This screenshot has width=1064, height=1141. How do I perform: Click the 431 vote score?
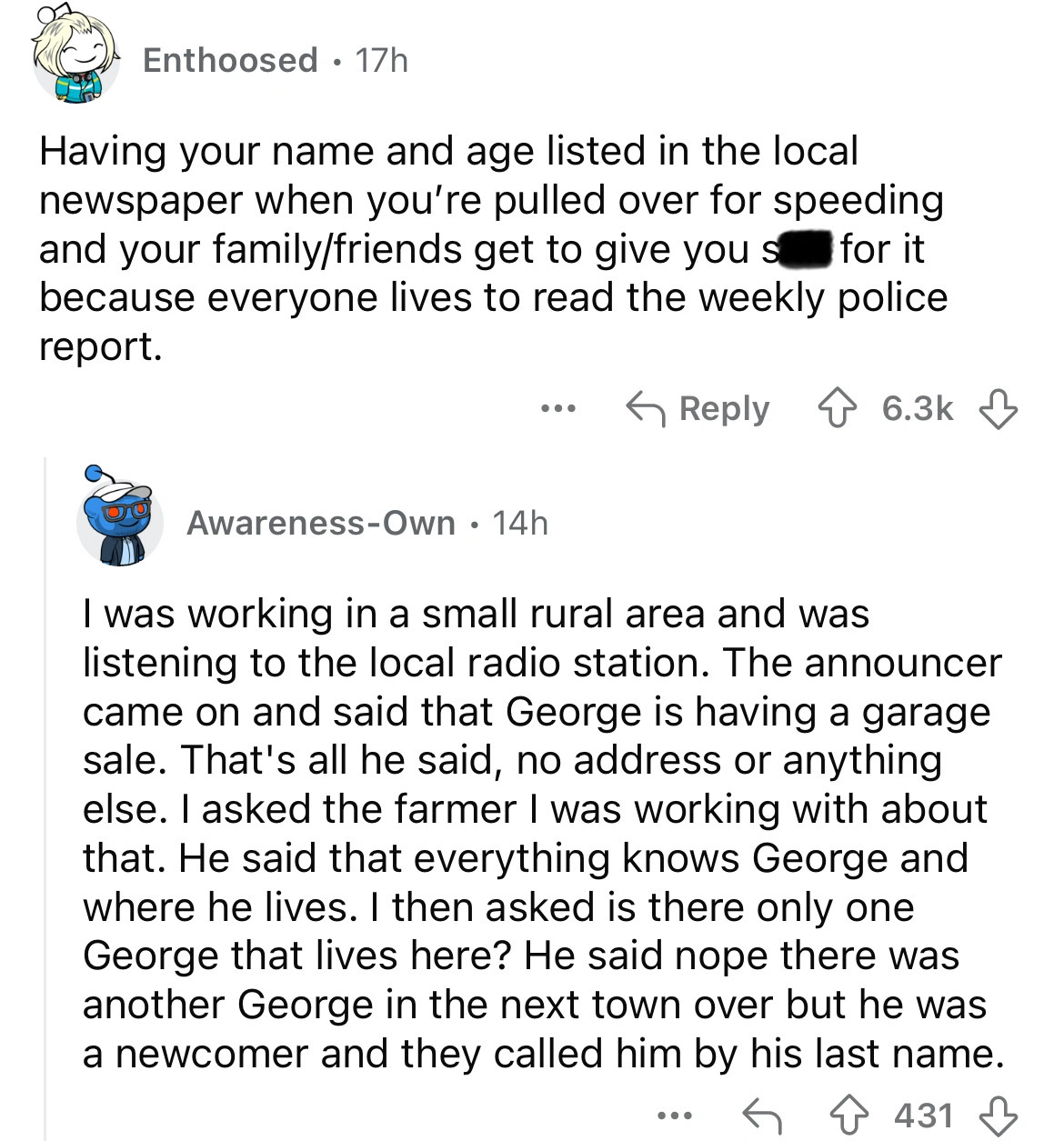(x=925, y=1116)
